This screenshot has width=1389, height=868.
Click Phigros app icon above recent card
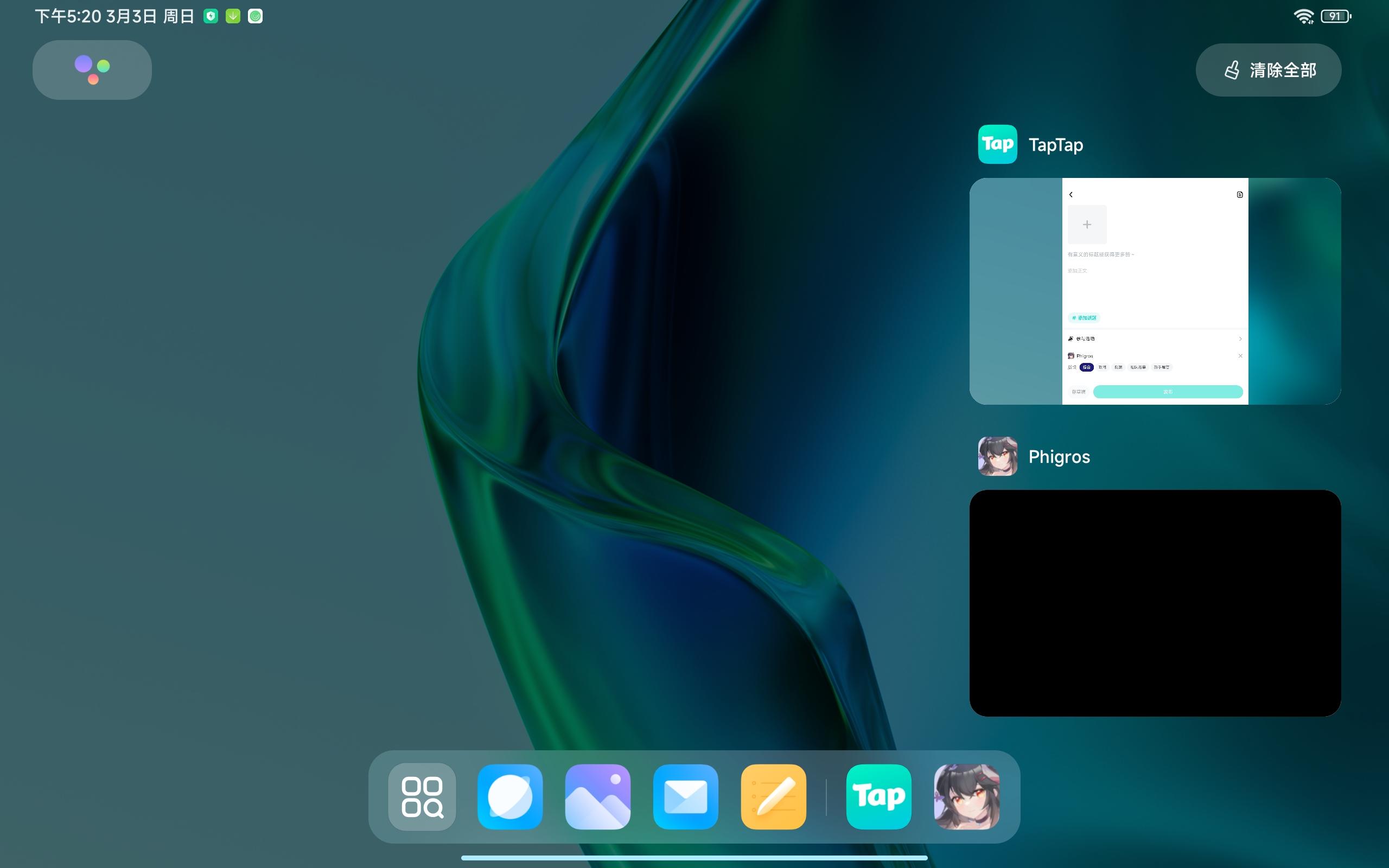(998, 456)
